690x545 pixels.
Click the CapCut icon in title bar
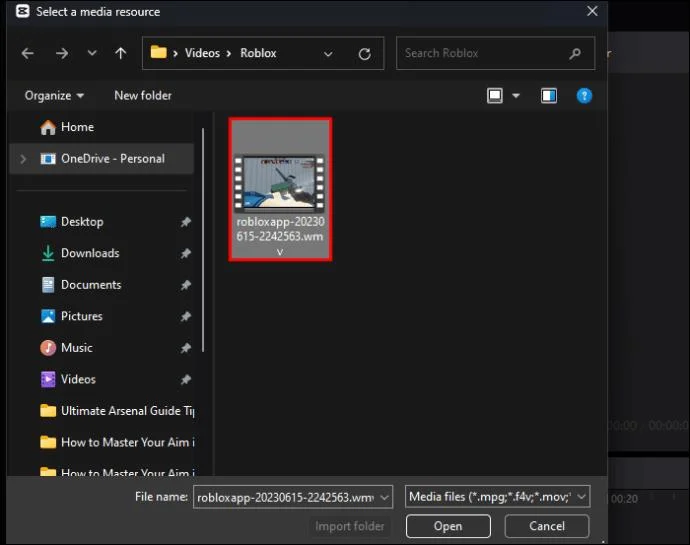[x=23, y=11]
